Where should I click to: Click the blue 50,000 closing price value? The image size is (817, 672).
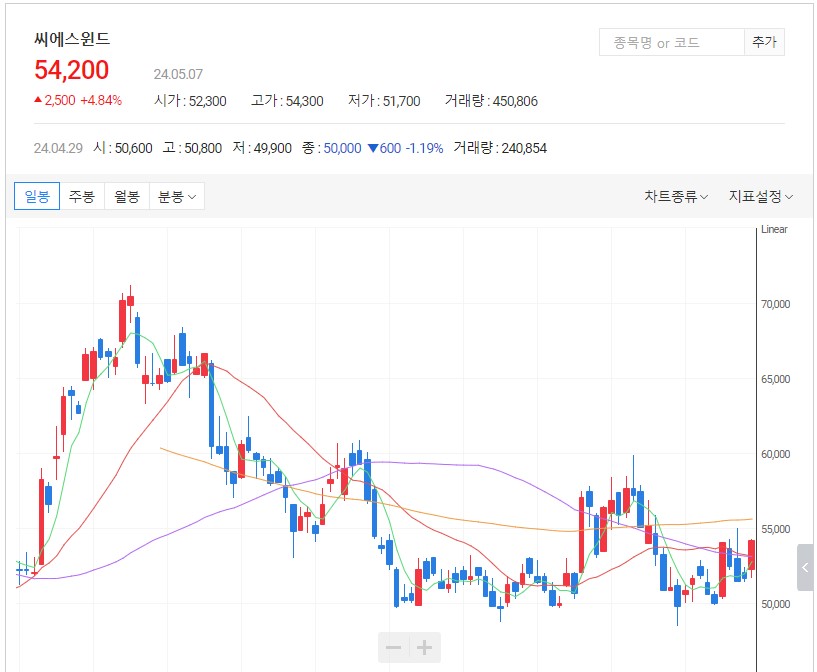click(x=342, y=148)
